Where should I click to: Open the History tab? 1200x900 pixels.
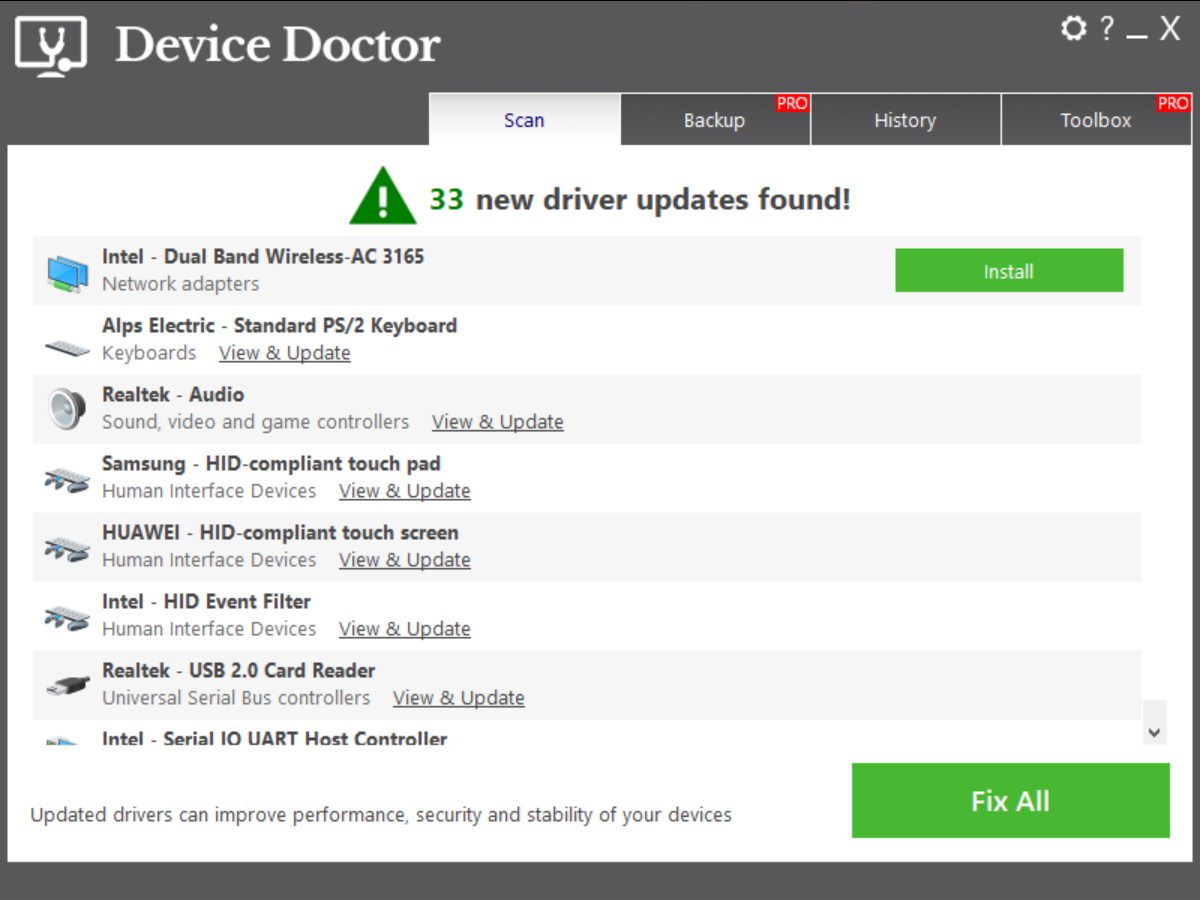(905, 120)
